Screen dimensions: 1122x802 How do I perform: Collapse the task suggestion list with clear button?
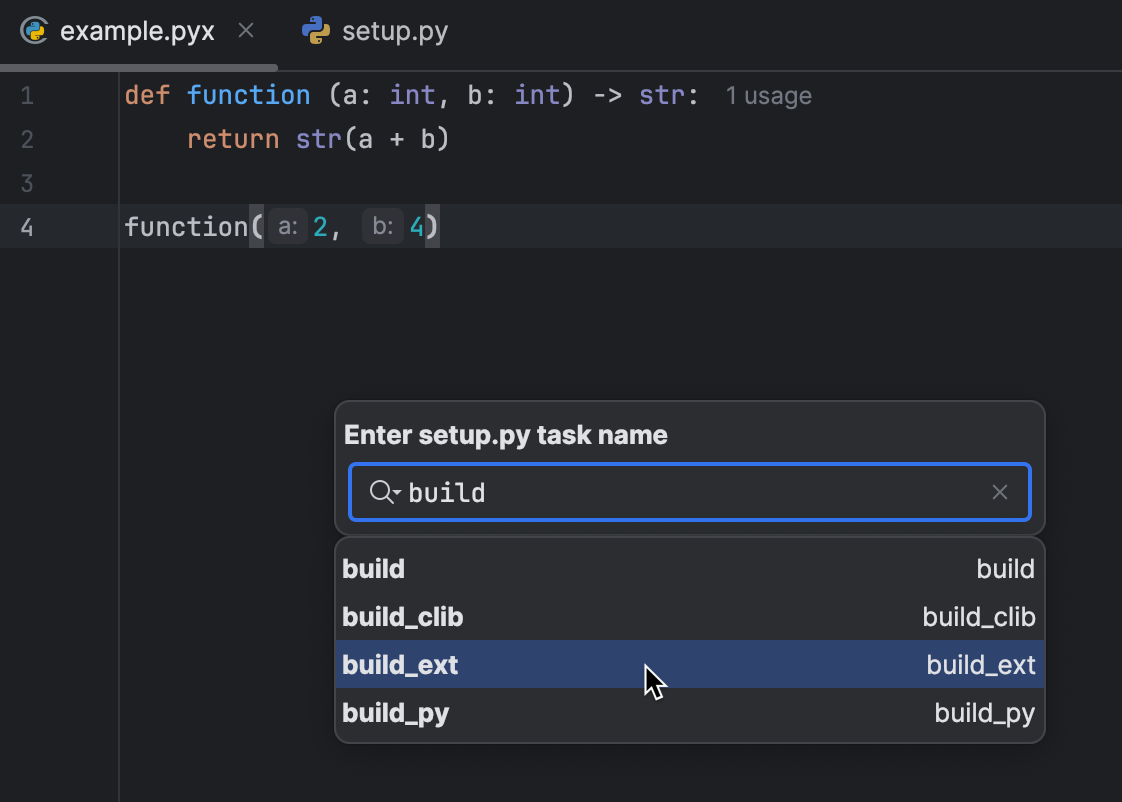[x=999, y=492]
